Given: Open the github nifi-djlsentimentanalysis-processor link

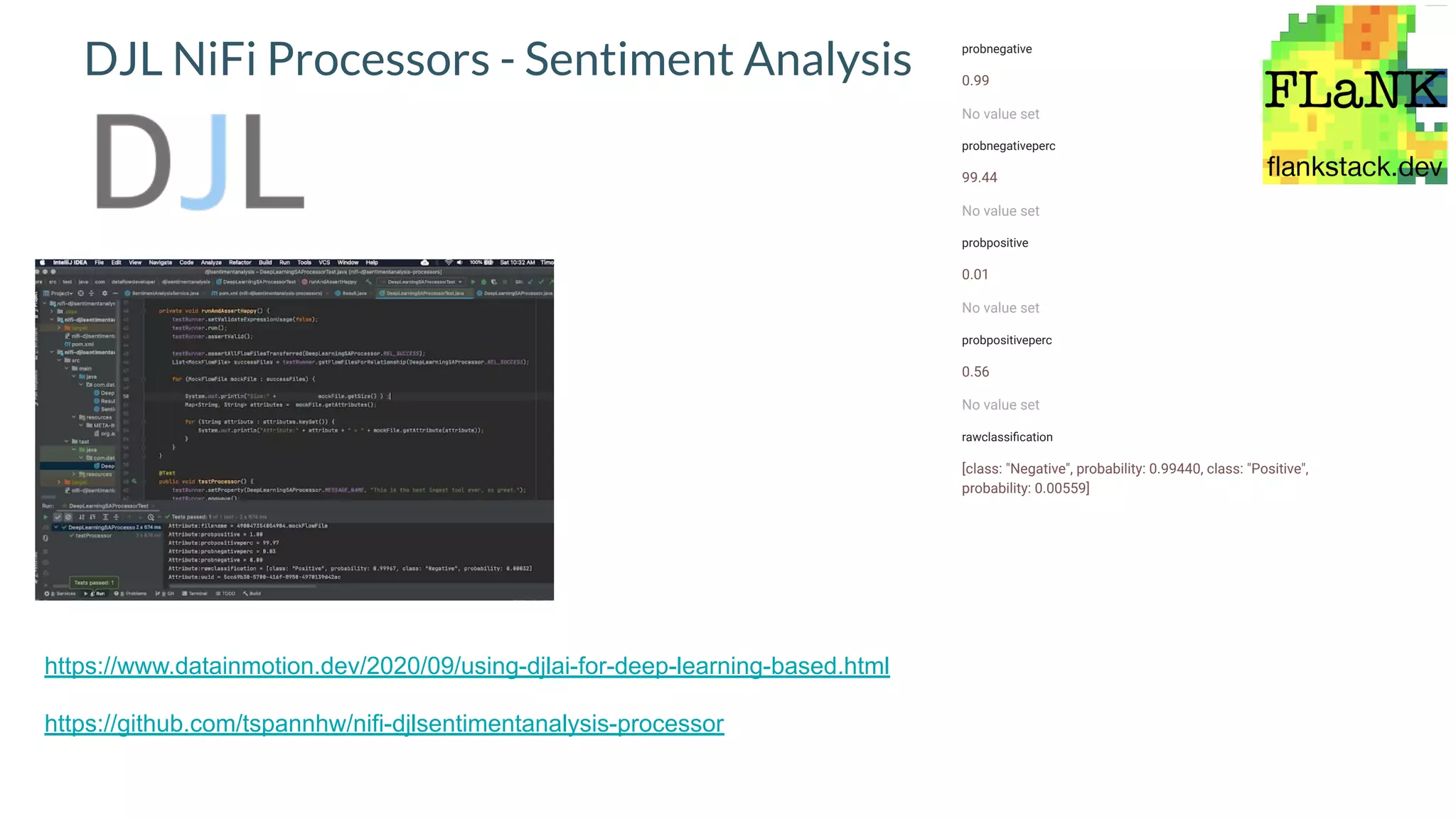Looking at the screenshot, I should 384,724.
